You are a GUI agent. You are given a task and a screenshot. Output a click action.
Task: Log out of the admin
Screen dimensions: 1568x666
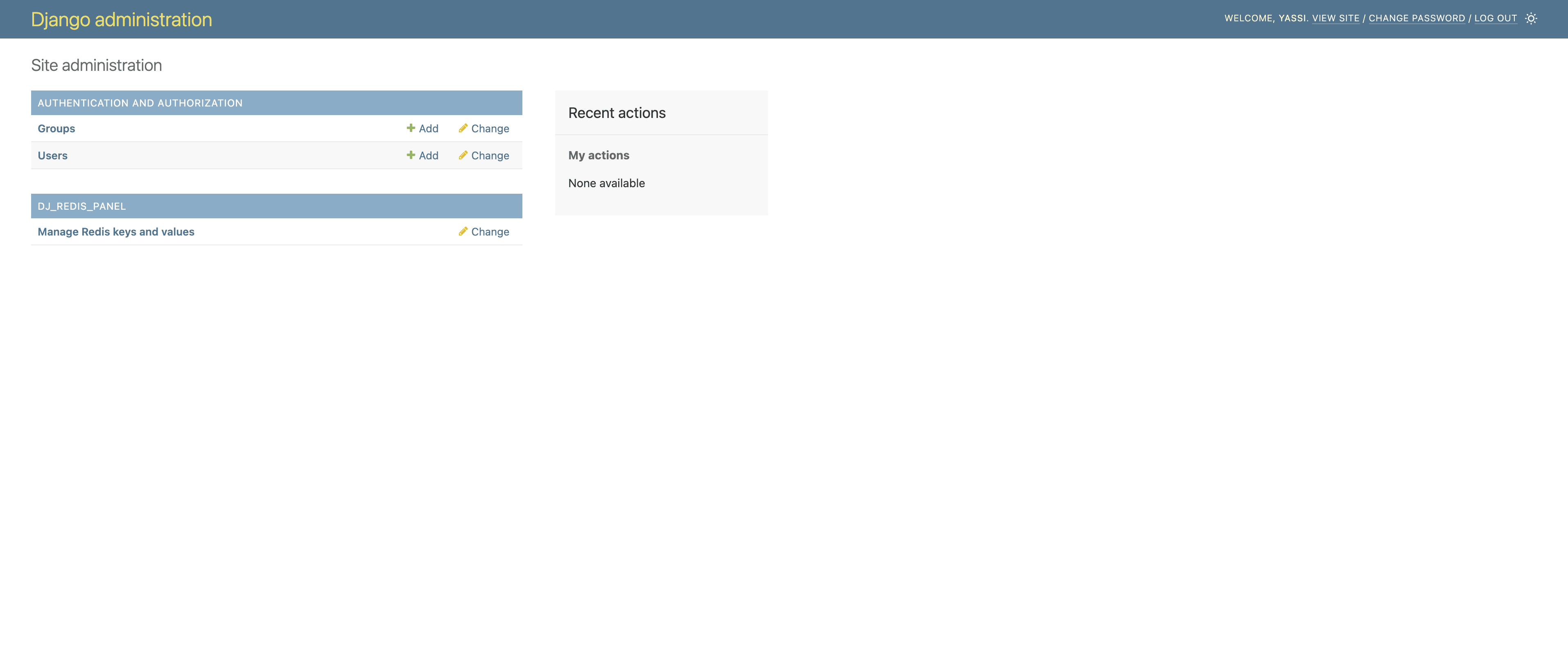coord(1495,18)
